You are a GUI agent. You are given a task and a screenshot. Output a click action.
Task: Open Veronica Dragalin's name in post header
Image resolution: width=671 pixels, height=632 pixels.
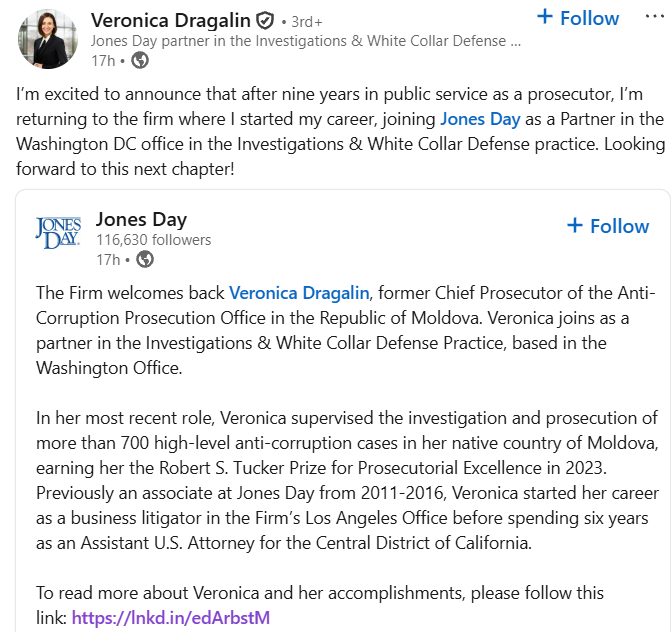pyautogui.click(x=170, y=20)
